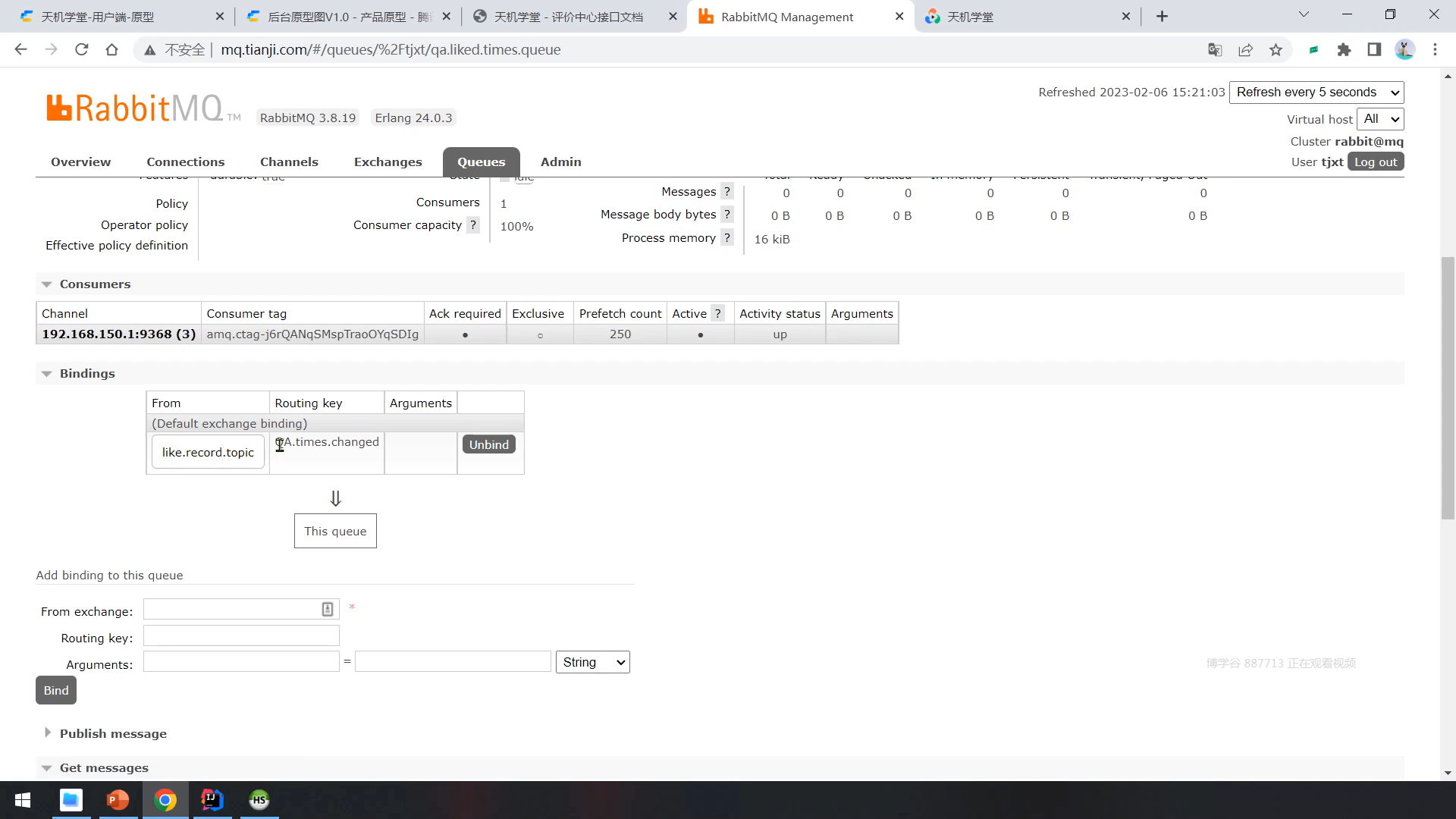1456x819 pixels.
Task: Click the Routing key input field
Action: (241, 636)
